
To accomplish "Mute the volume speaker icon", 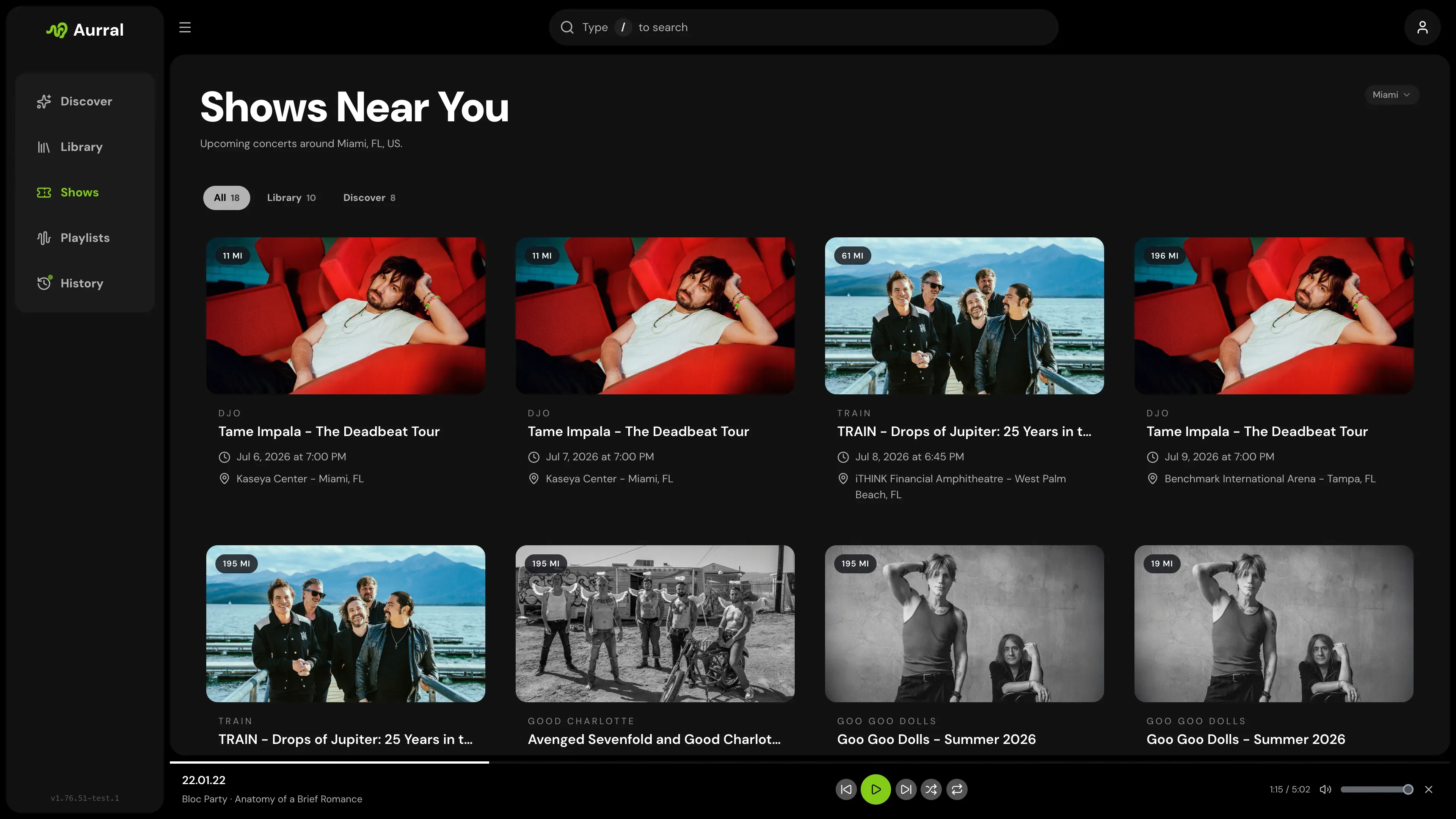I will [x=1326, y=789].
